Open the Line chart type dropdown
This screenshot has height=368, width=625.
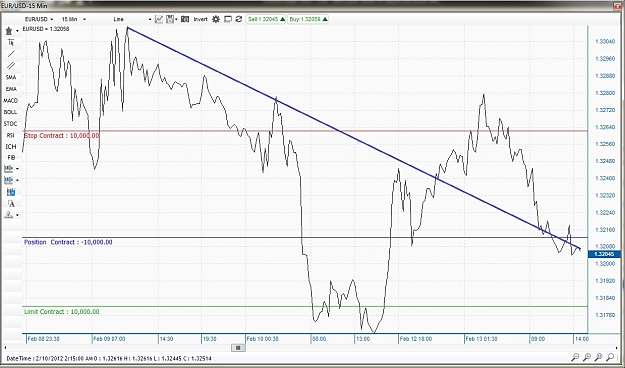[132, 19]
